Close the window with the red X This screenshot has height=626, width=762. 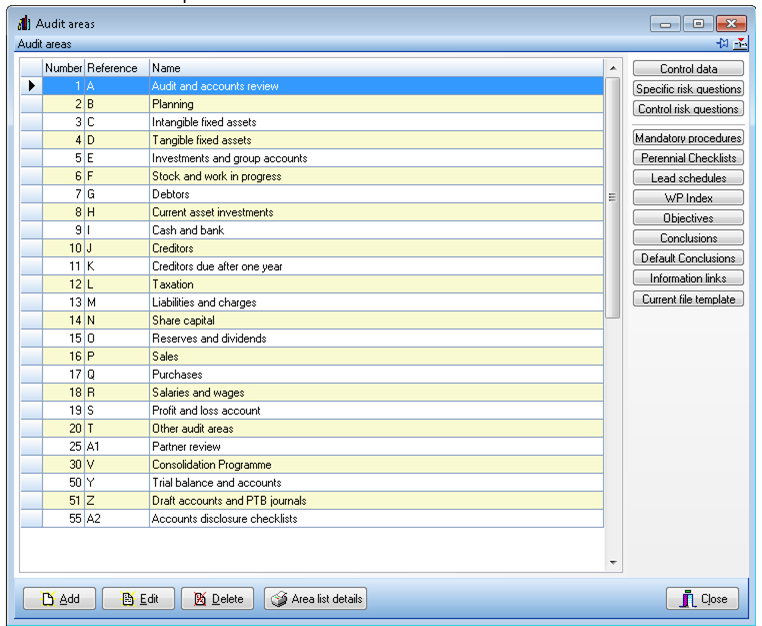731,24
